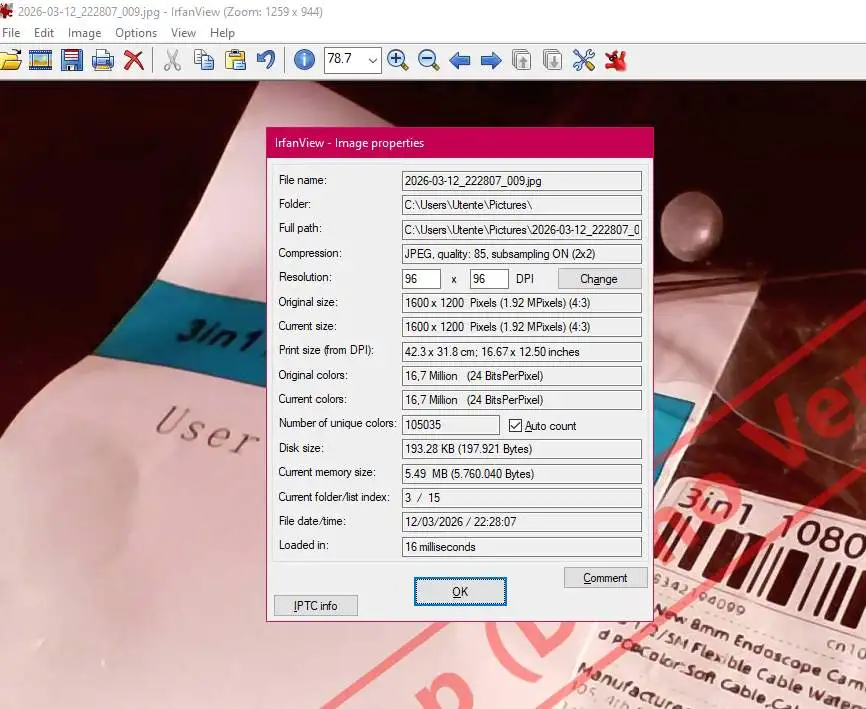Viewport: 866px width, 709px height.
Task: Click the Full path field
Action: pyautogui.click(x=521, y=230)
